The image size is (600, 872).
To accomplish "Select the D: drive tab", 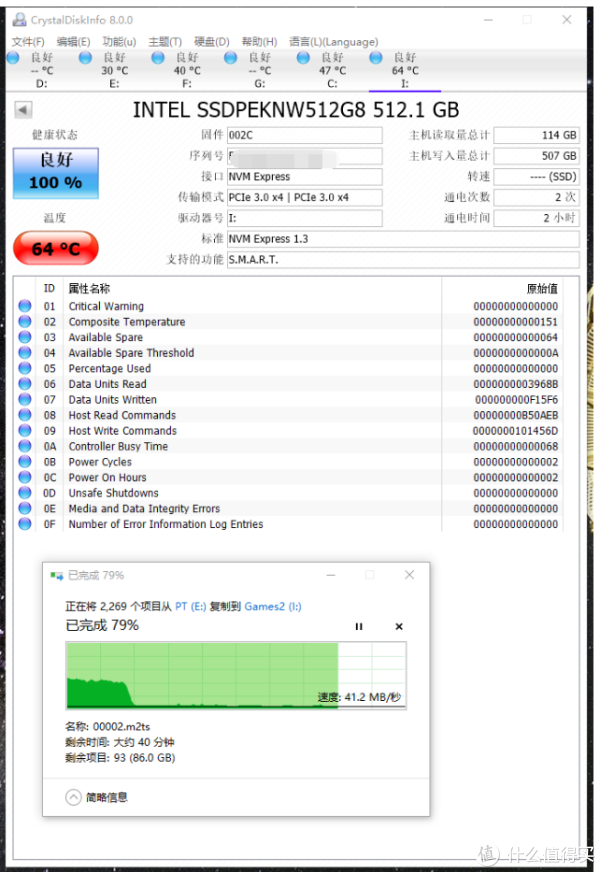I will 42,71.
